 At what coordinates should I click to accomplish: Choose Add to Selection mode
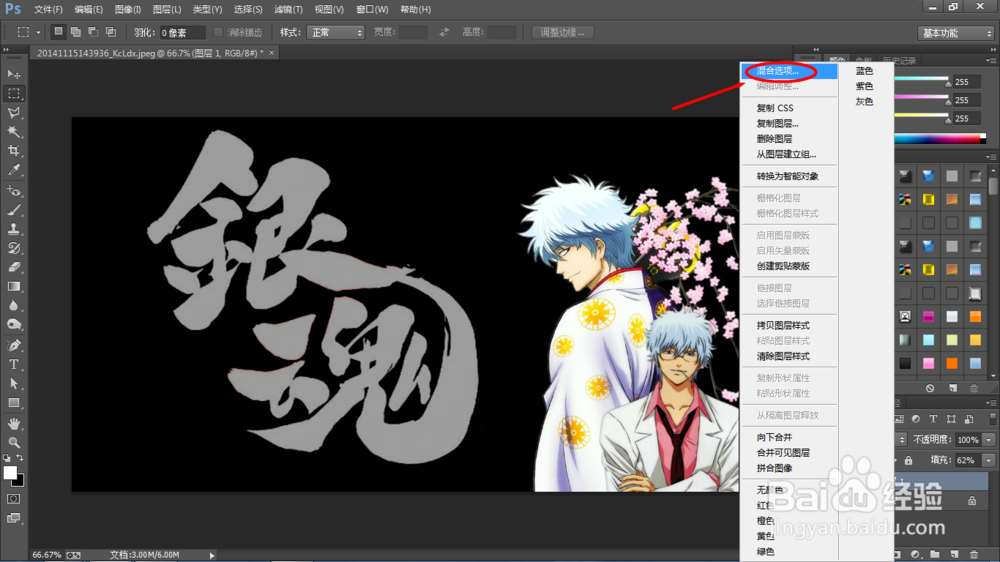[75, 31]
